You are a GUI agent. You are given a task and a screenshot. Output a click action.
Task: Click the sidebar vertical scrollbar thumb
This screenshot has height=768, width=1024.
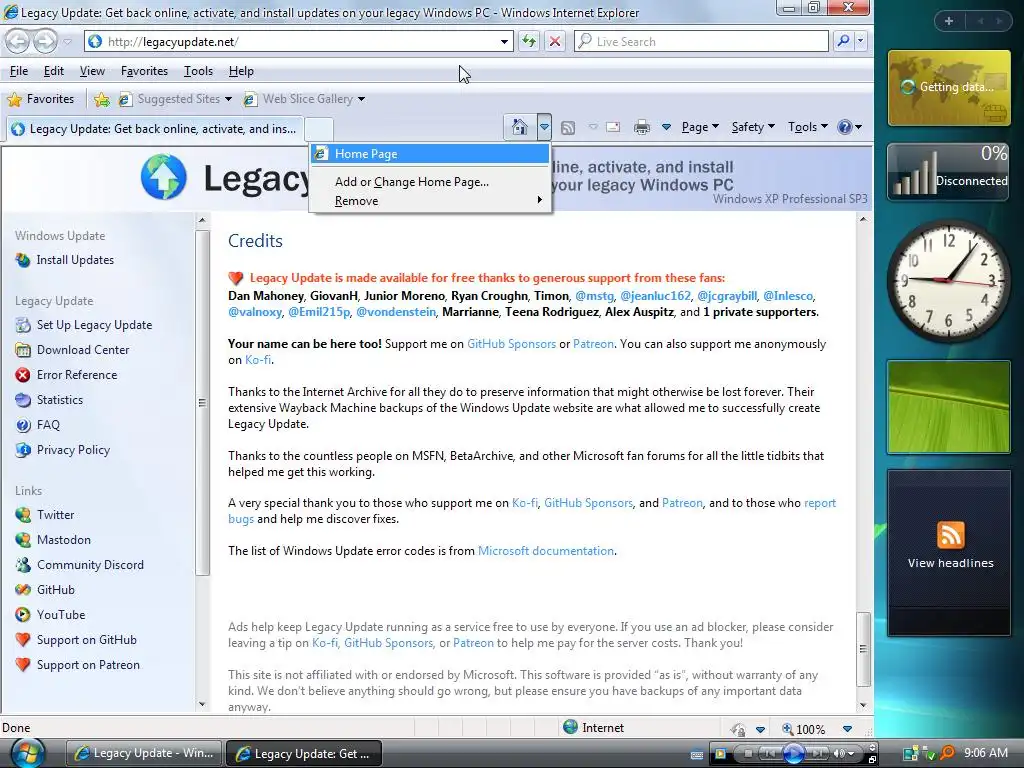[202, 403]
